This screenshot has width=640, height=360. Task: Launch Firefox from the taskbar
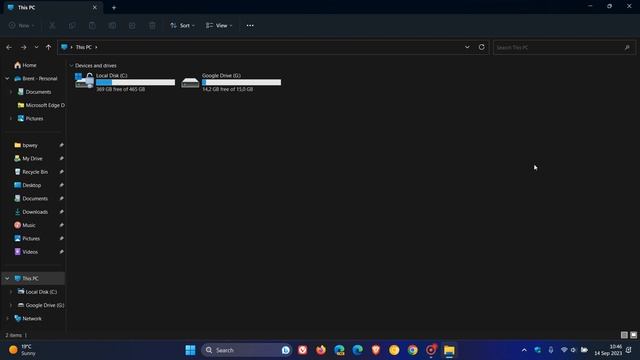tap(321, 350)
